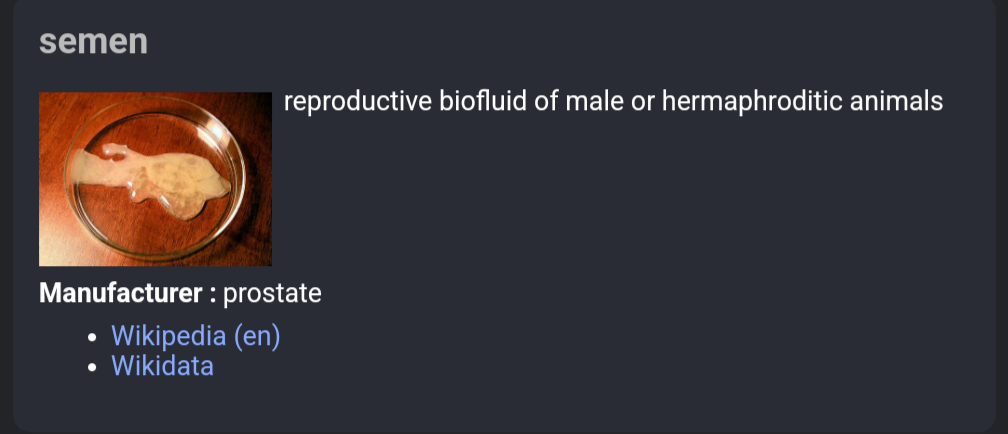Click the word "of" after biofluid
The image size is (1008, 434).
[x=547, y=101]
